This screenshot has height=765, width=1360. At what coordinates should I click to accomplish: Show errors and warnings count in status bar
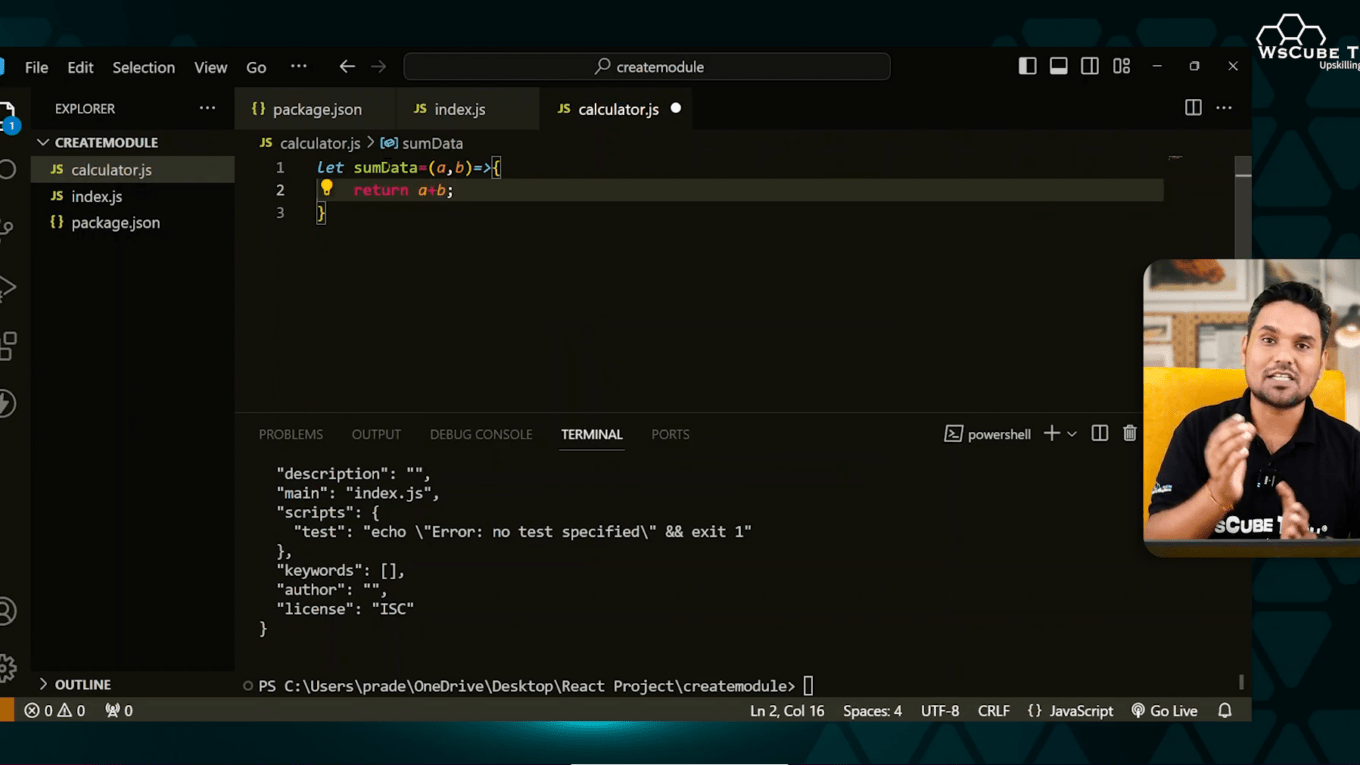coord(55,711)
